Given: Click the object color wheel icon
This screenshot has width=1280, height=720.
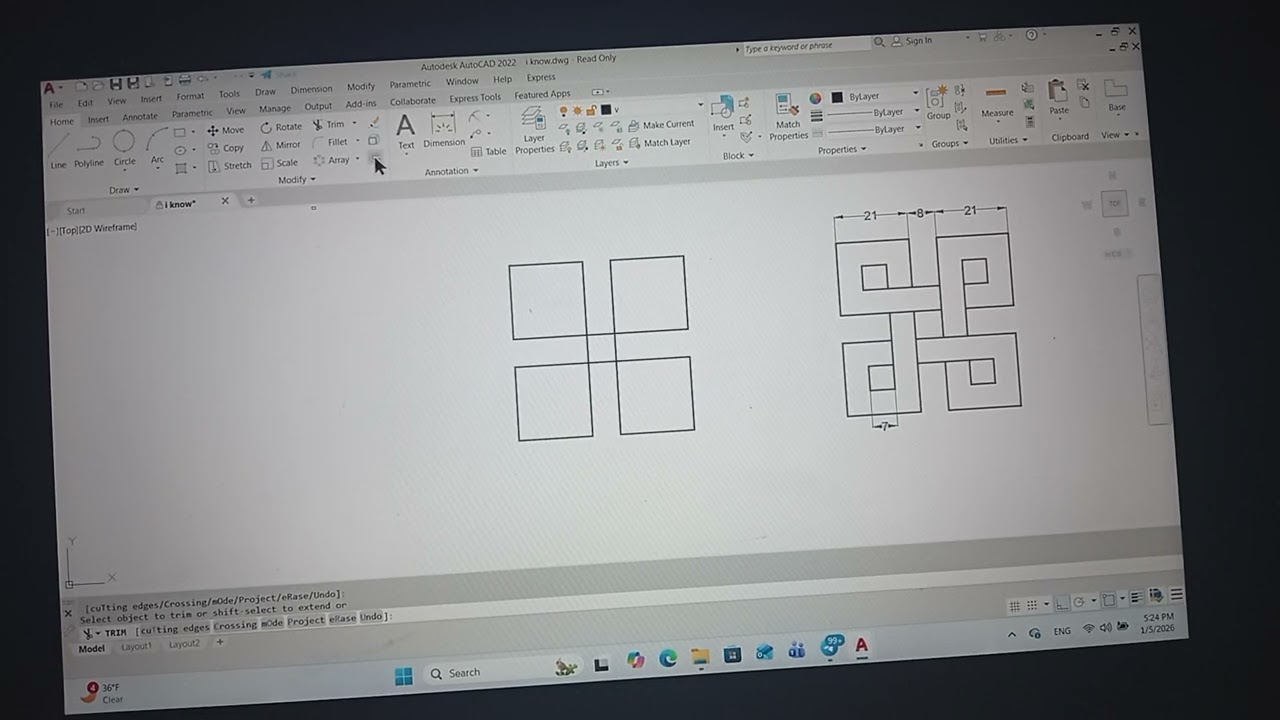Looking at the screenshot, I should coord(815,99).
